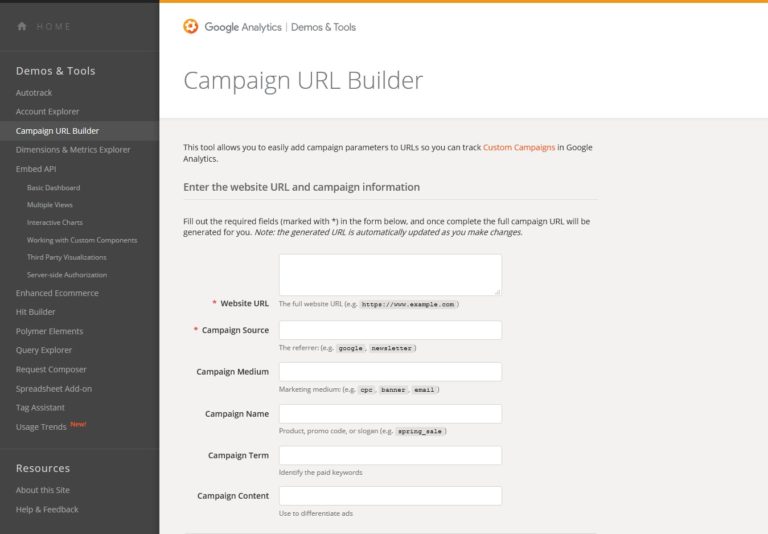Open the Basic Dashboard sub-item
The image size is (768, 534).
click(x=53, y=188)
